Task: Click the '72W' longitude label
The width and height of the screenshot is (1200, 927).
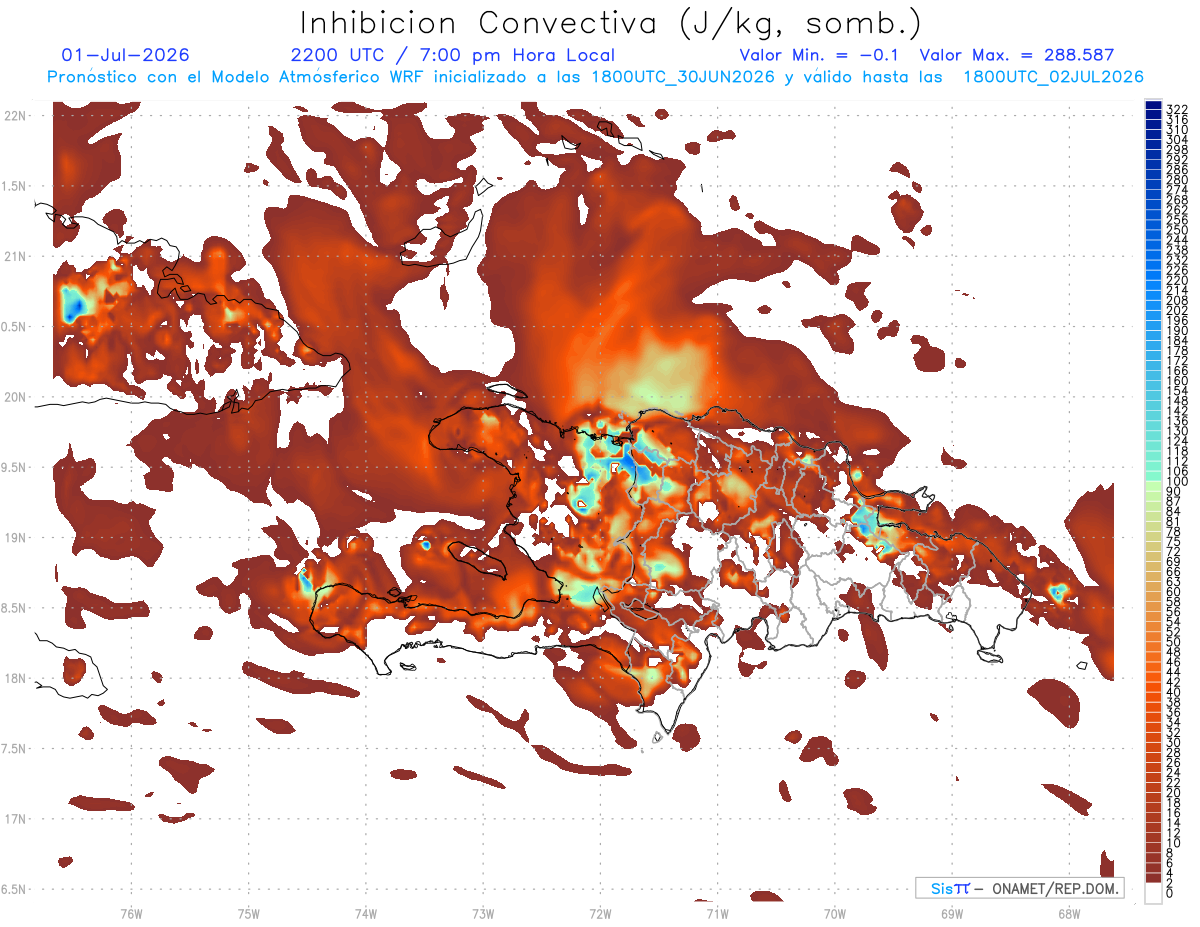Action: [x=600, y=913]
